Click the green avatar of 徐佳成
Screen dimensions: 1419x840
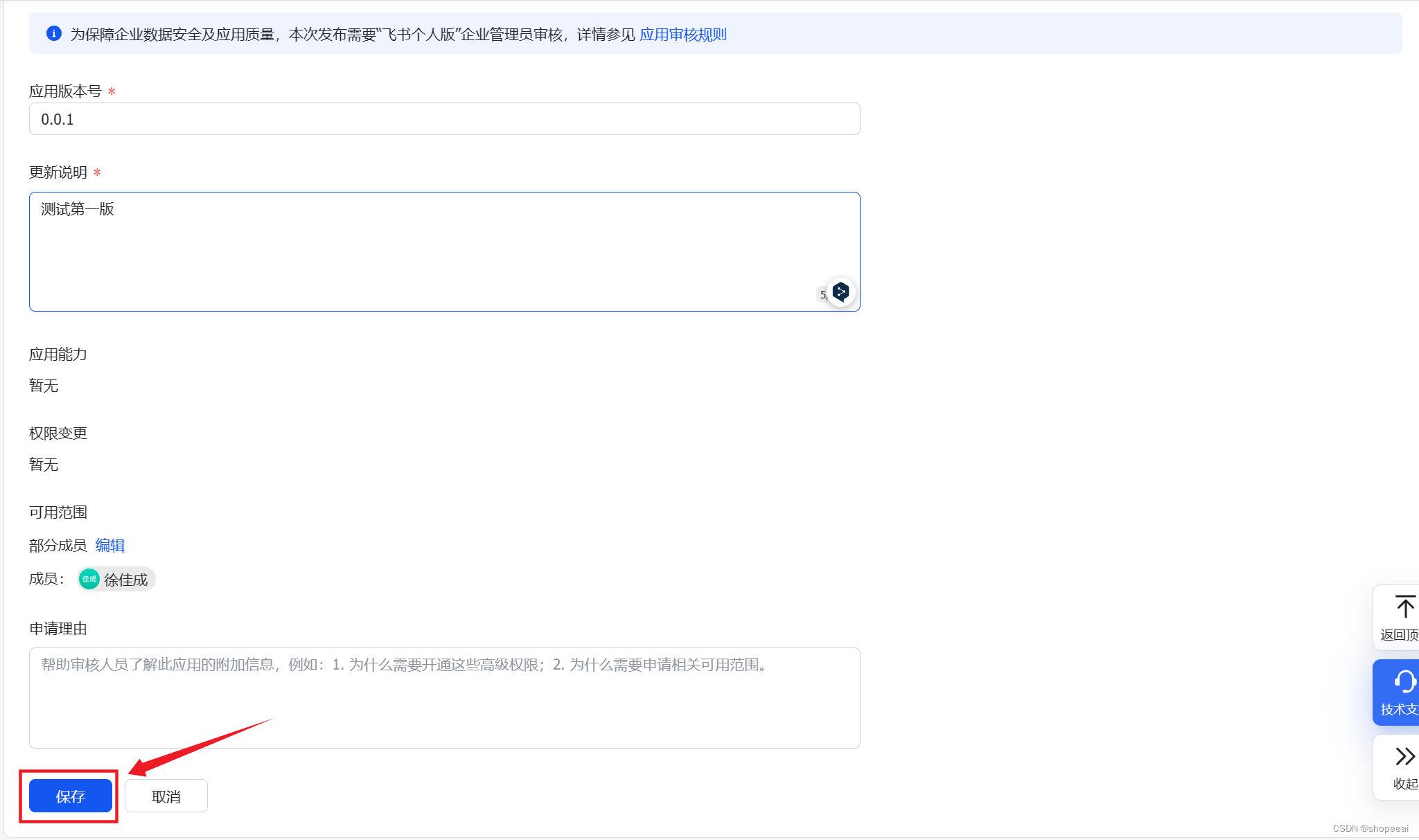[x=89, y=579]
